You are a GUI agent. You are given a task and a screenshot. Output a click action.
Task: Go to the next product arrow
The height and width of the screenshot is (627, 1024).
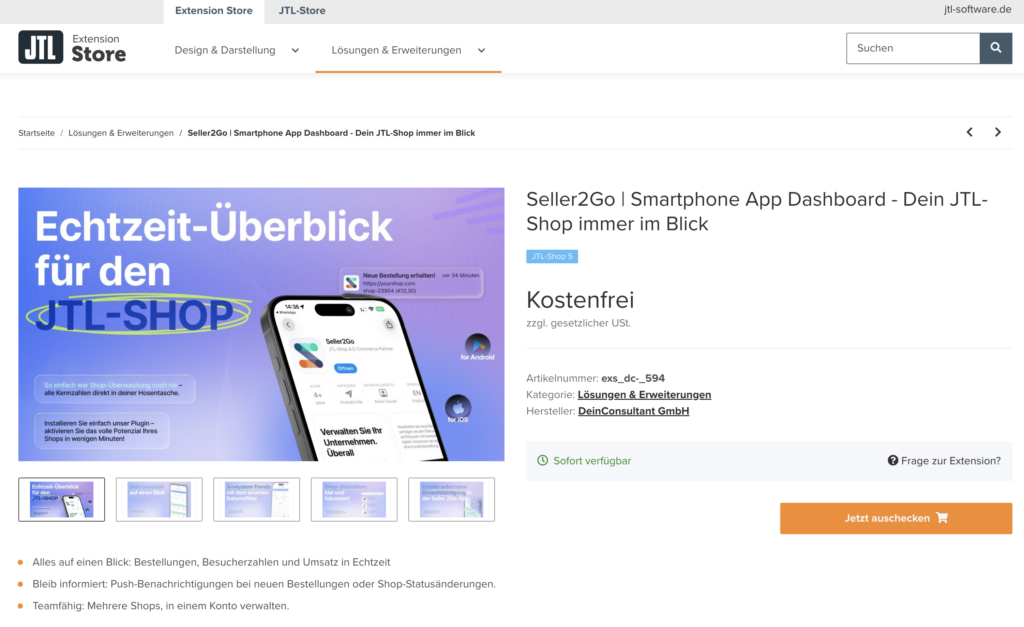point(997,132)
